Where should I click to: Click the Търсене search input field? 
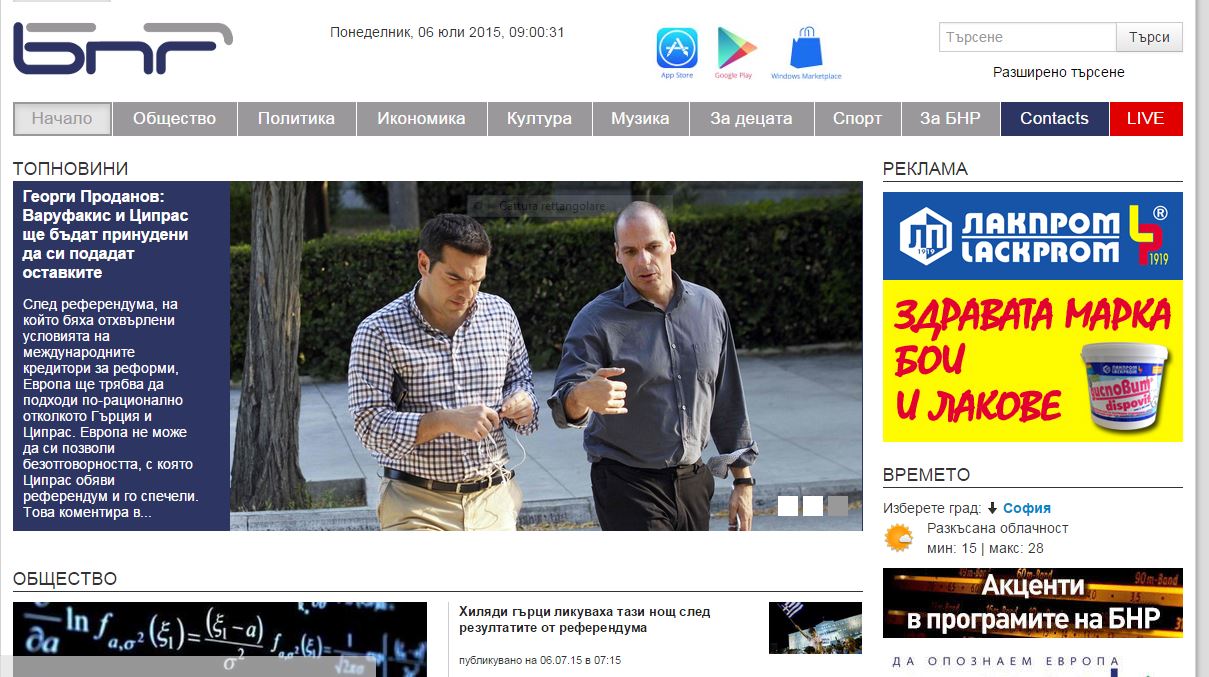point(1027,37)
